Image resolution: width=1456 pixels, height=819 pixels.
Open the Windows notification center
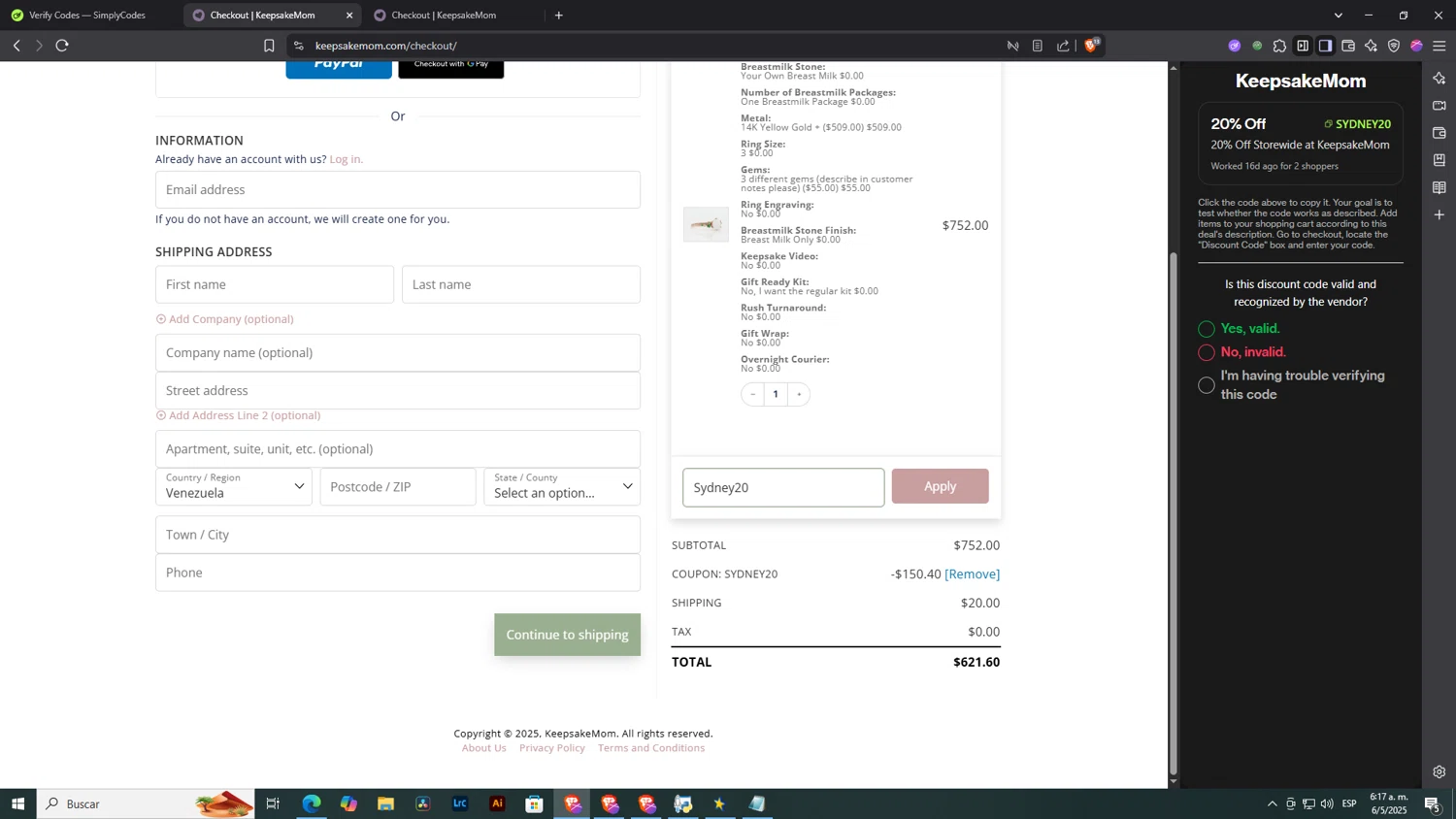pos(1432,803)
